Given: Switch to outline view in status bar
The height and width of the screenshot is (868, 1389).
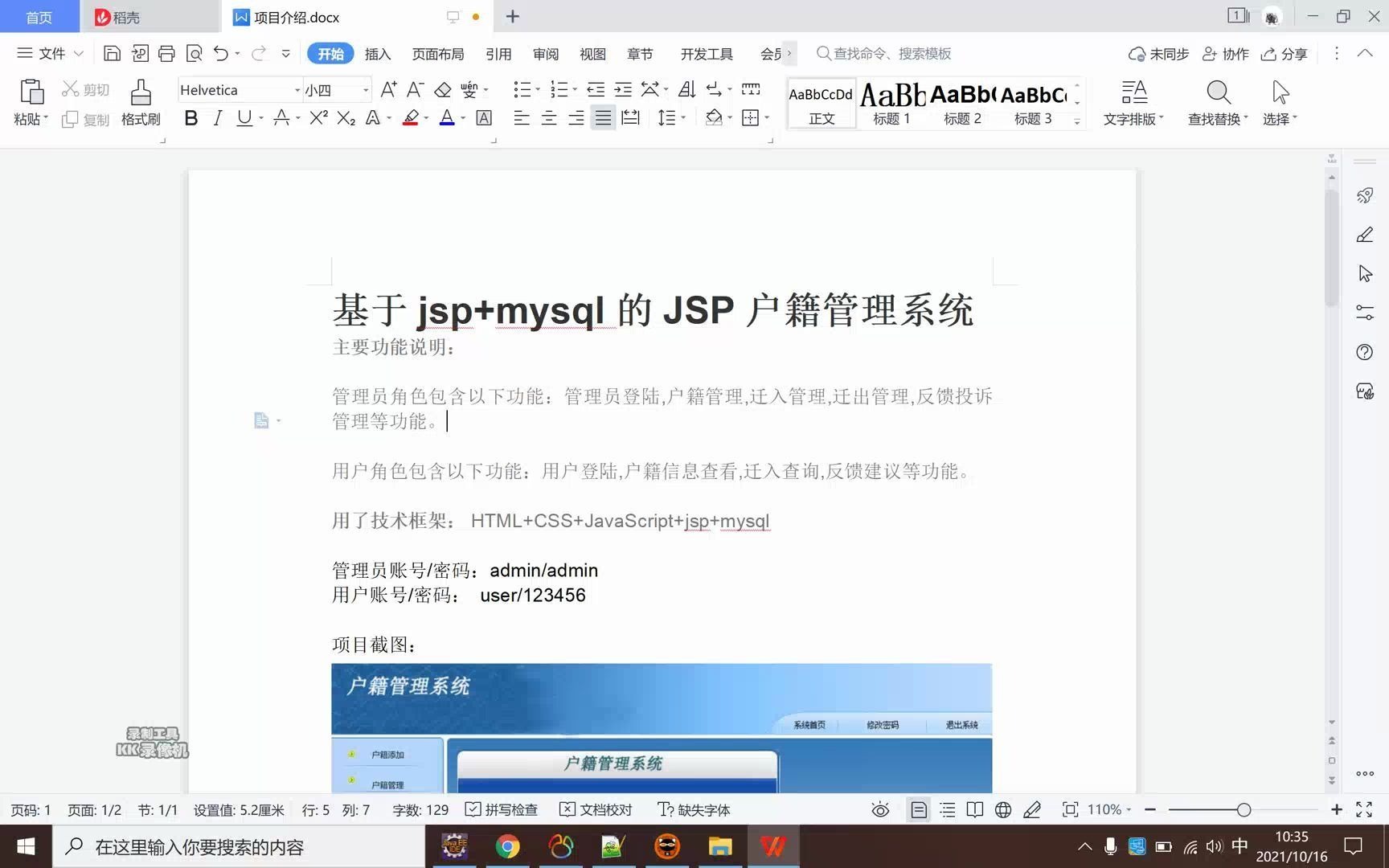Looking at the screenshot, I should click(x=948, y=809).
